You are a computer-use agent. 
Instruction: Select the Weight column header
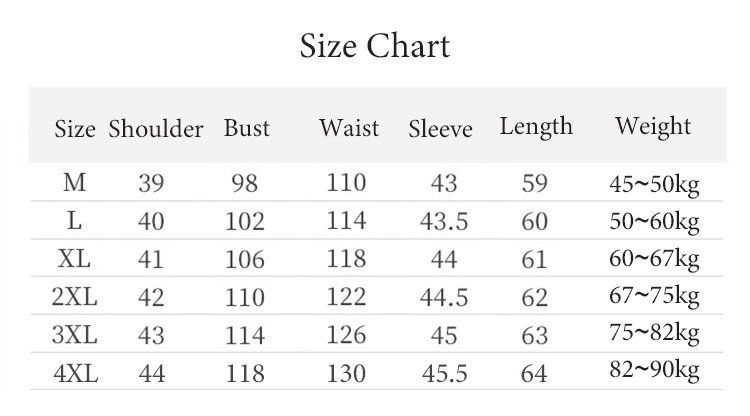coord(653,126)
